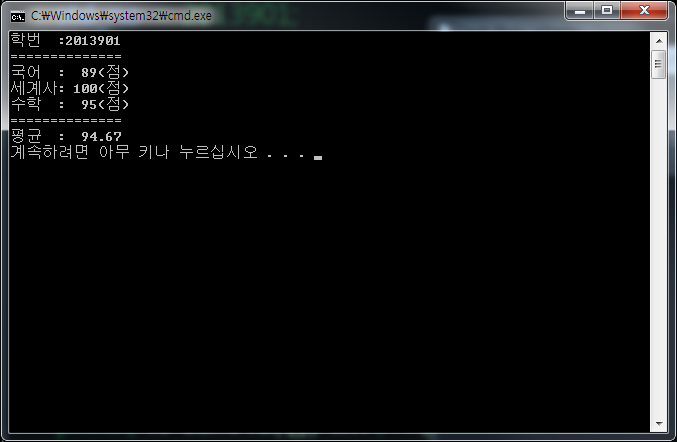Click the scrollbar up arrow
Image resolution: width=677 pixels, height=442 pixels.
pyautogui.click(x=659, y=41)
